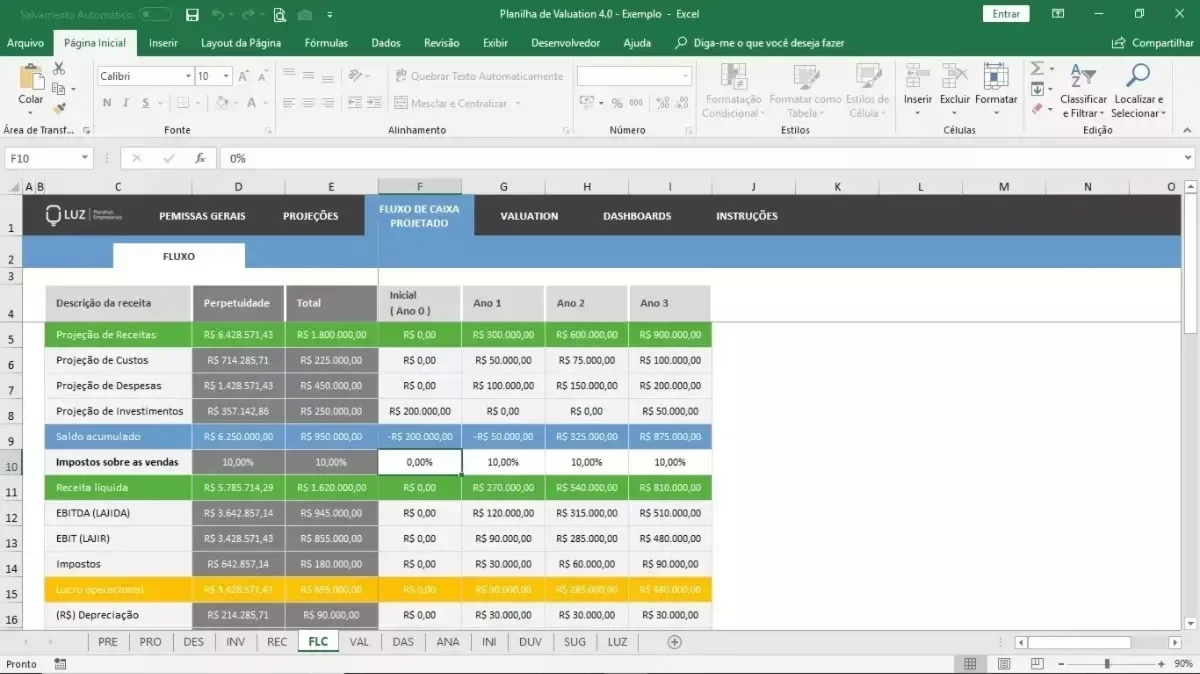The image size is (1200, 674).
Task: Click the Entrar sign-in button
Action: (x=1007, y=14)
